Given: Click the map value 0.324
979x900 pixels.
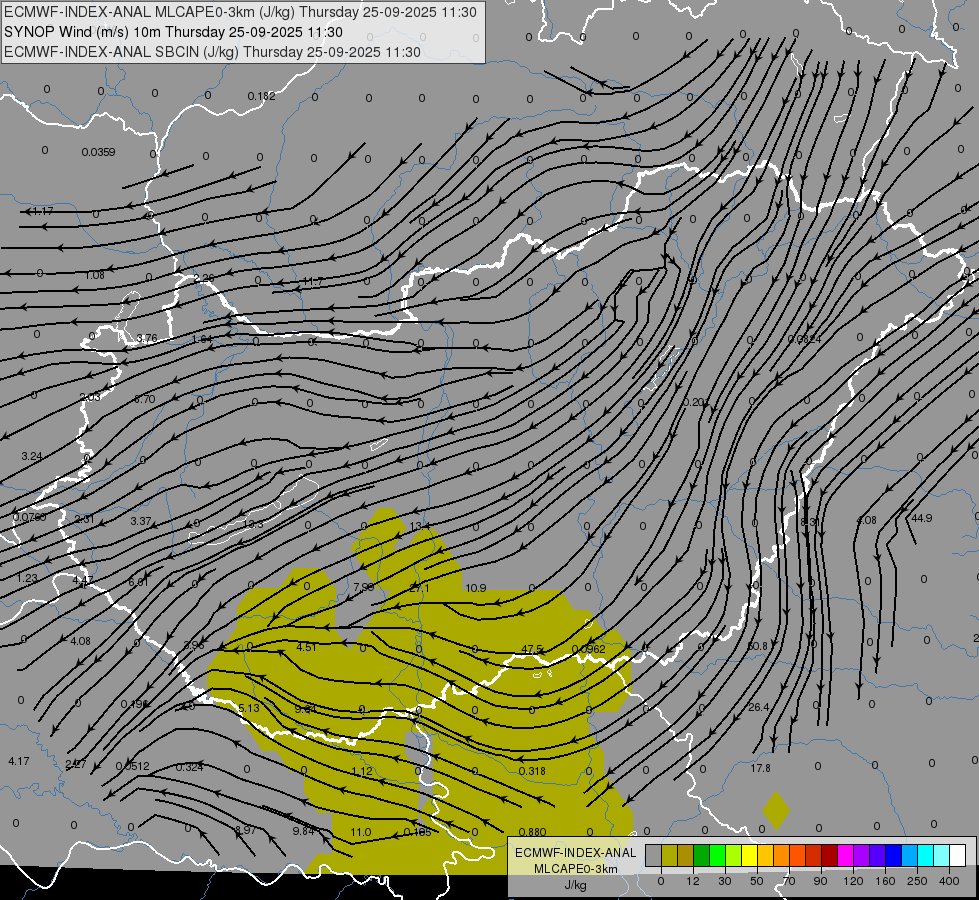Looking at the screenshot, I should point(189,767).
